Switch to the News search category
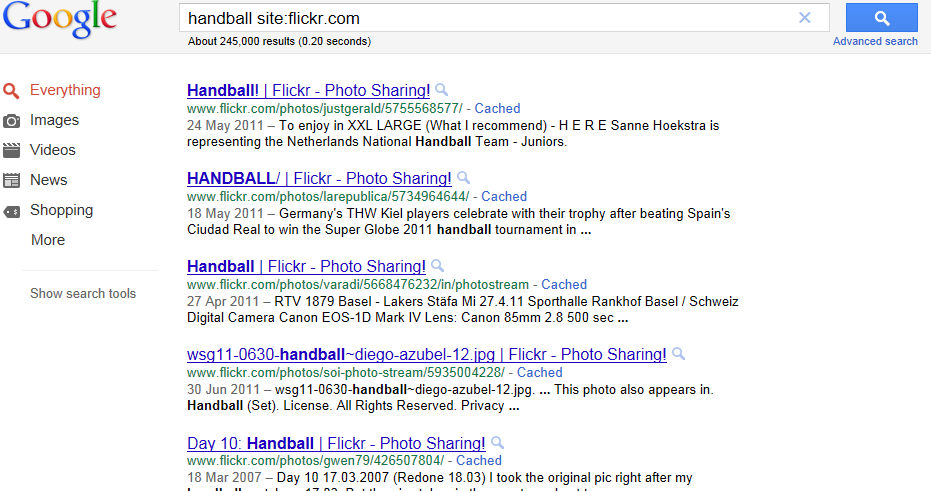Viewport: 931px width, 491px height. [49, 180]
